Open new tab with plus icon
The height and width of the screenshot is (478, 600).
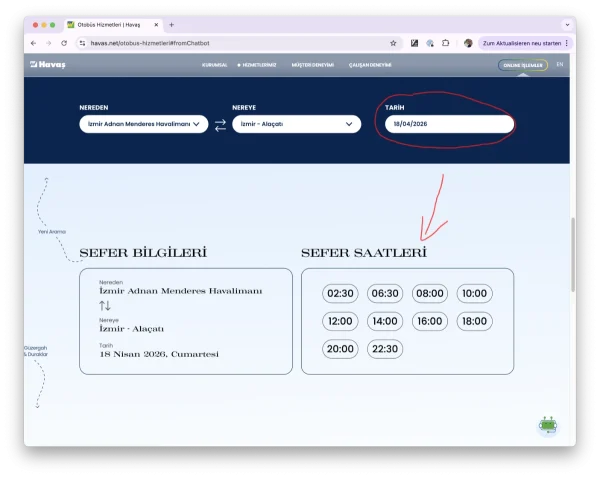pyautogui.click(x=171, y=25)
